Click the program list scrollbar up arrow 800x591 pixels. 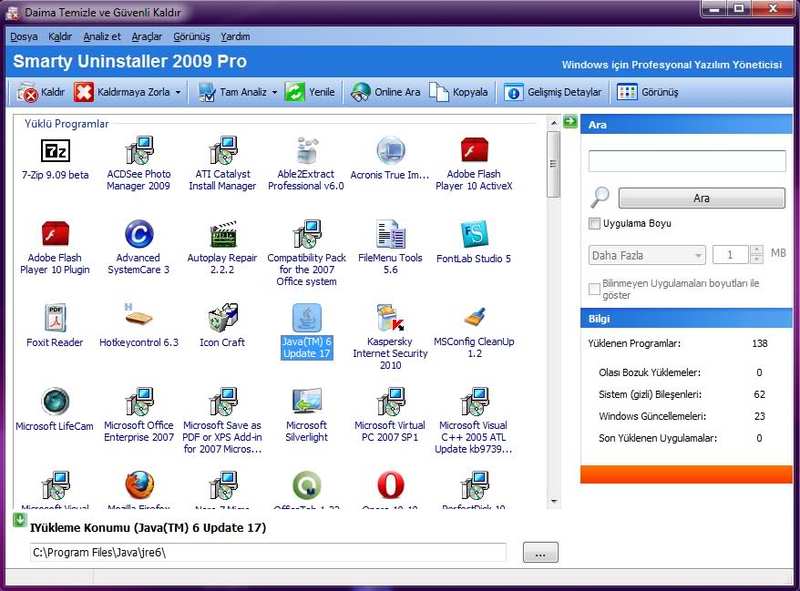click(554, 124)
